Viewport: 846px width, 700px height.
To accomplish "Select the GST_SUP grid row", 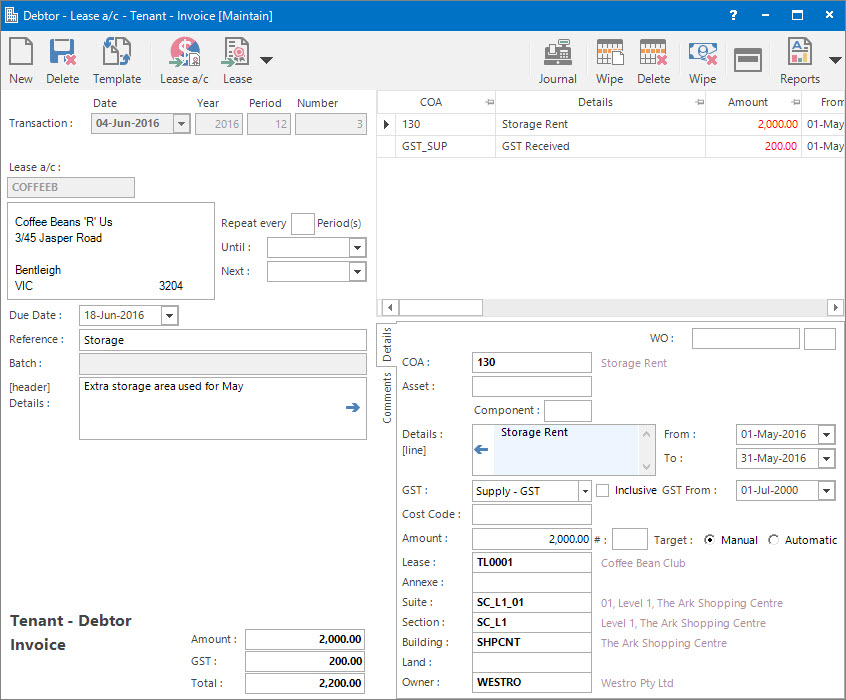I will [x=611, y=146].
